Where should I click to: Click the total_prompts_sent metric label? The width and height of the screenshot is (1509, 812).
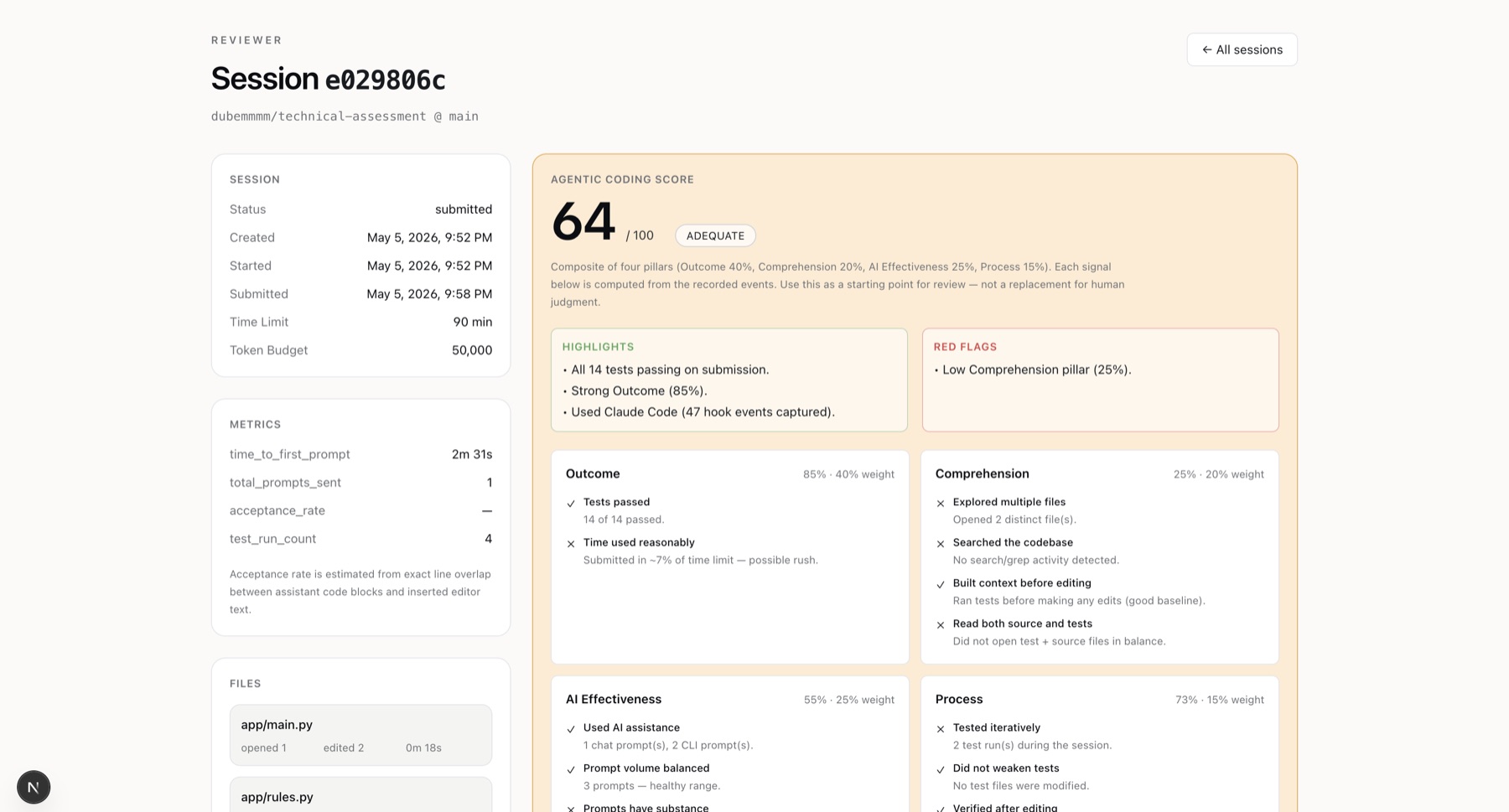[285, 483]
